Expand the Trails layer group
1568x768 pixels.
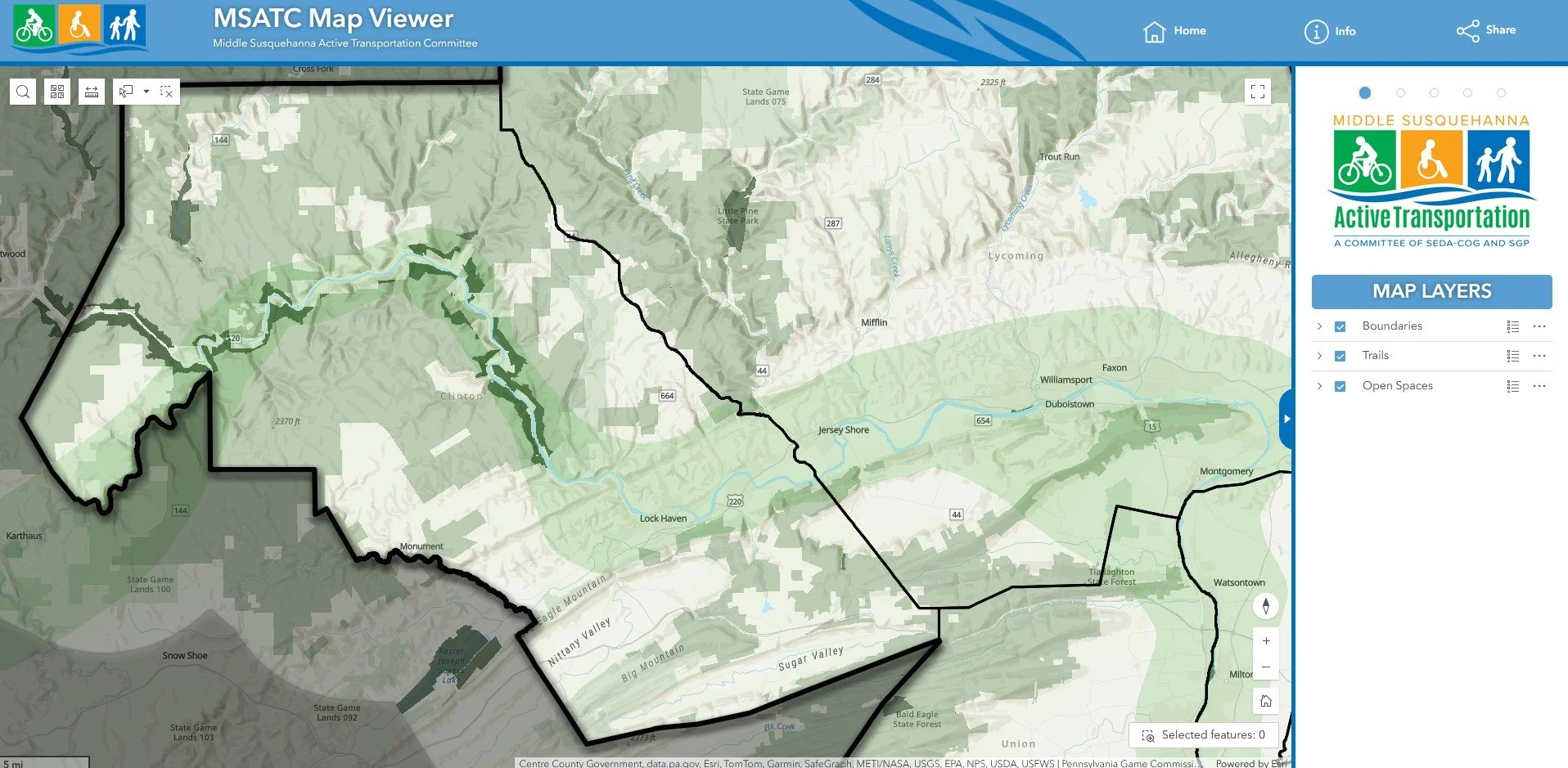tap(1319, 356)
